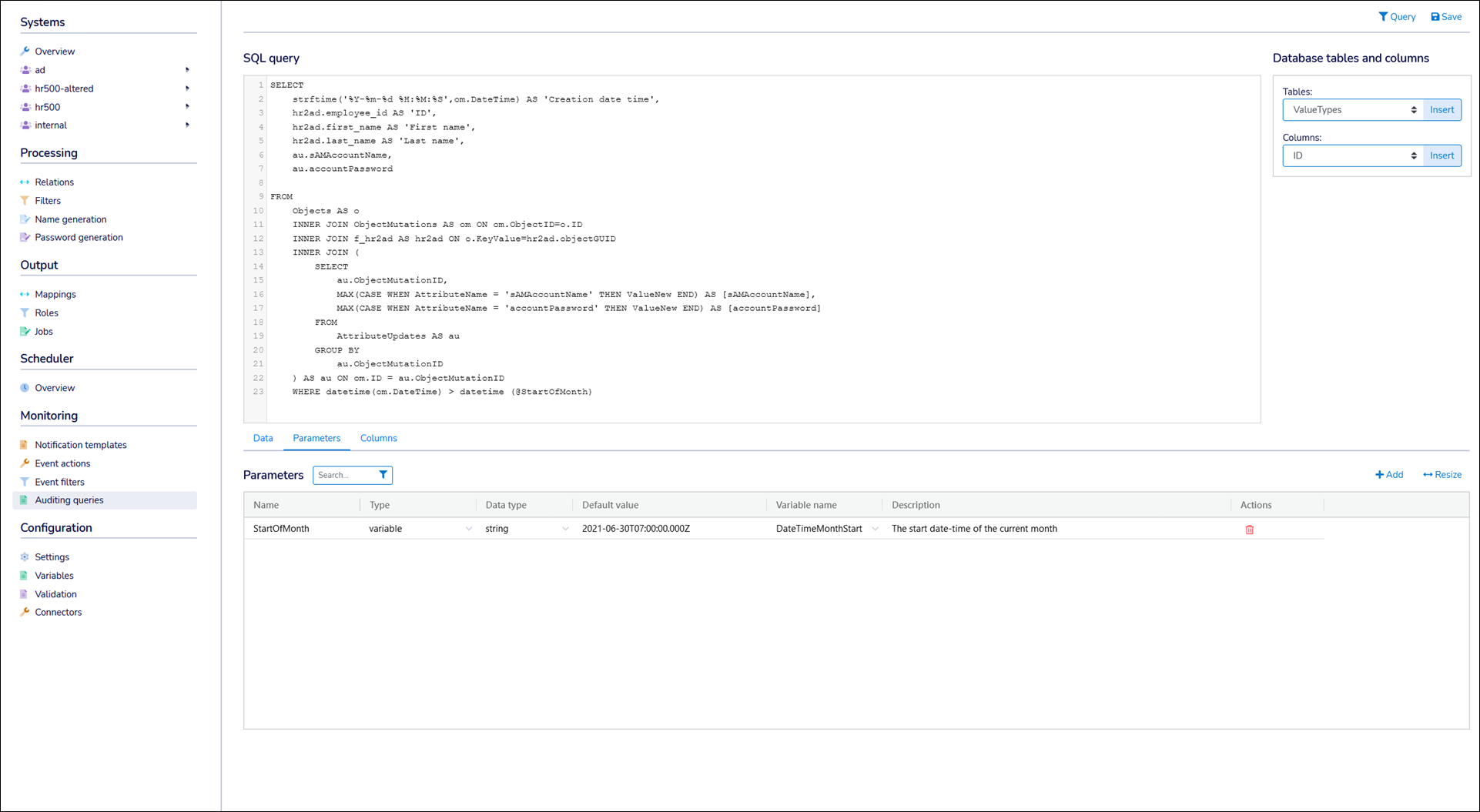
Task: Click Insert button next to Tables
Action: click(1441, 110)
